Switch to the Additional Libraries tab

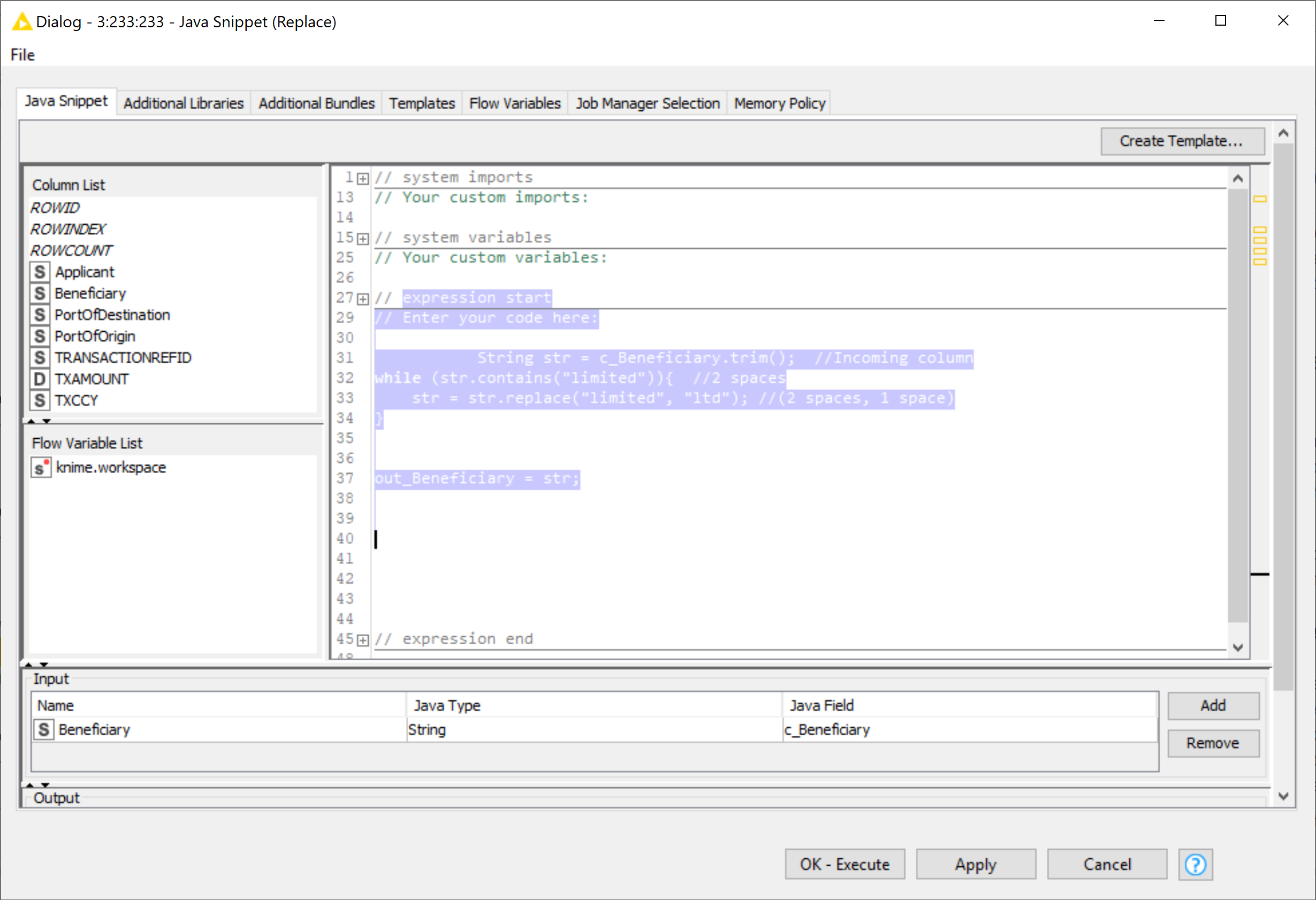184,104
